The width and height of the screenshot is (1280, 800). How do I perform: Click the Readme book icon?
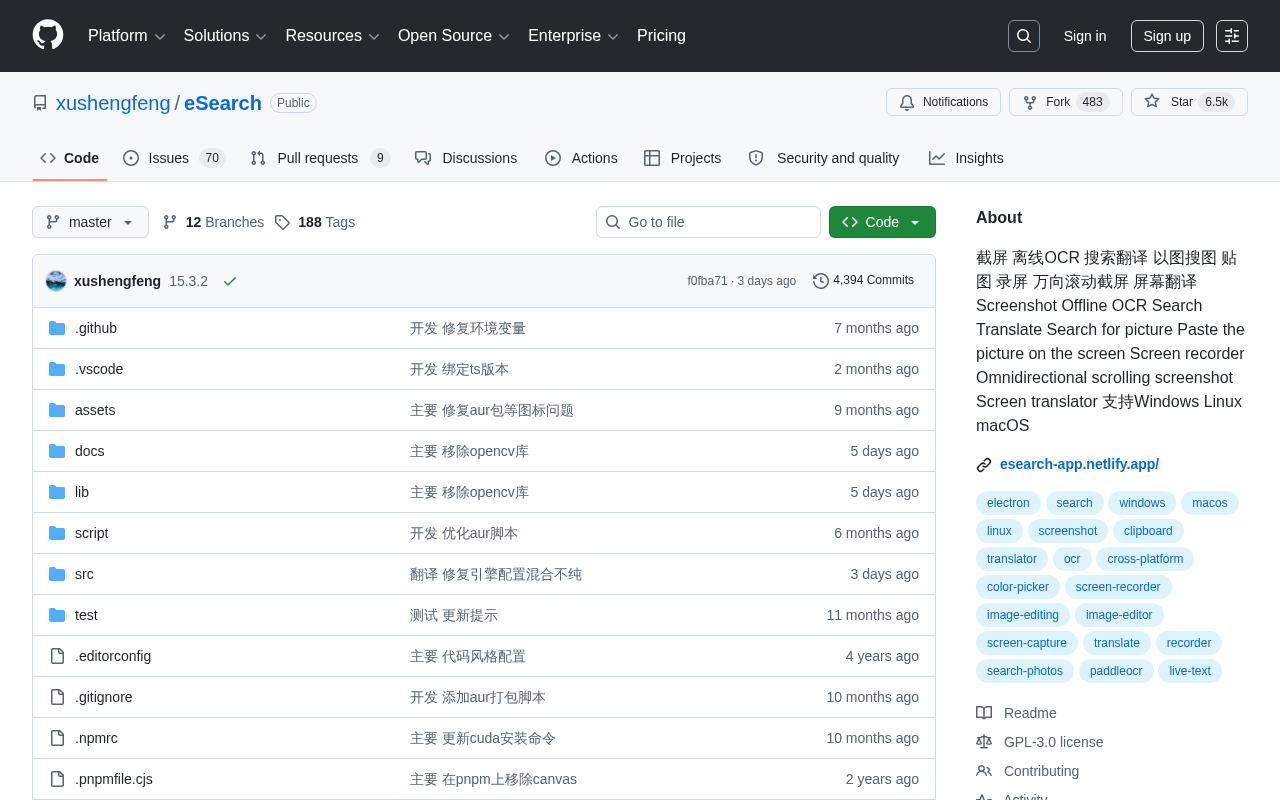[984, 713]
